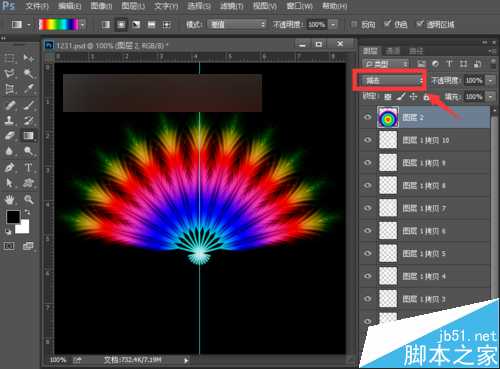Select the Horizontal Type tool

tap(29, 167)
